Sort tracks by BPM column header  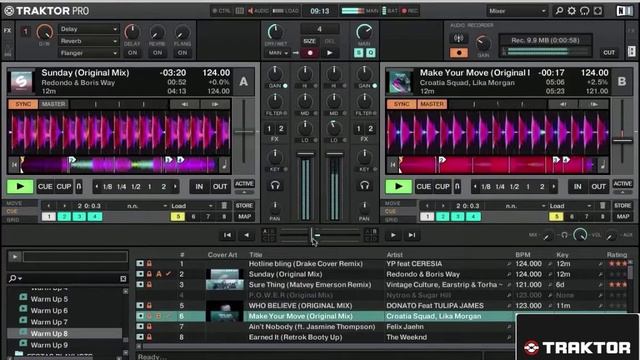click(x=522, y=254)
